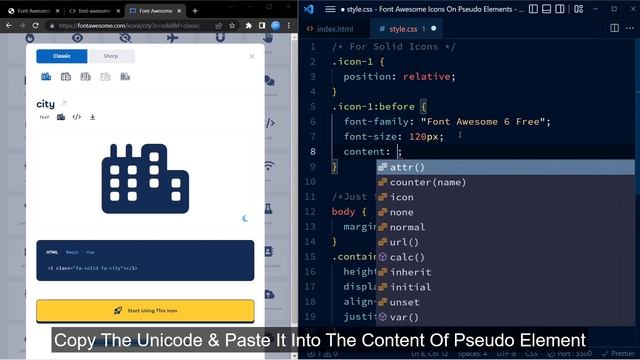Click the large city icon preview
This screenshot has width=640, height=360.
click(x=145, y=178)
